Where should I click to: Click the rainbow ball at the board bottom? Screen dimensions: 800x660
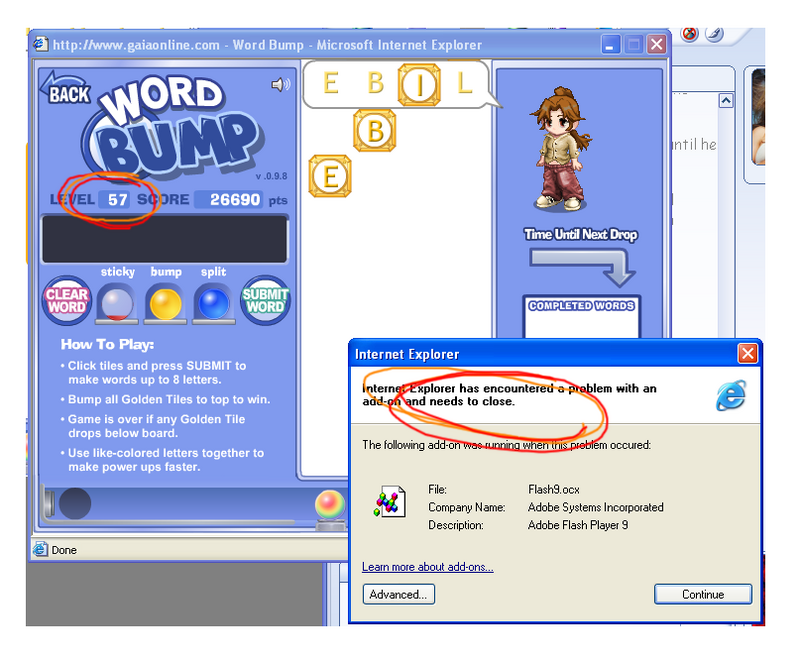pyautogui.click(x=330, y=504)
